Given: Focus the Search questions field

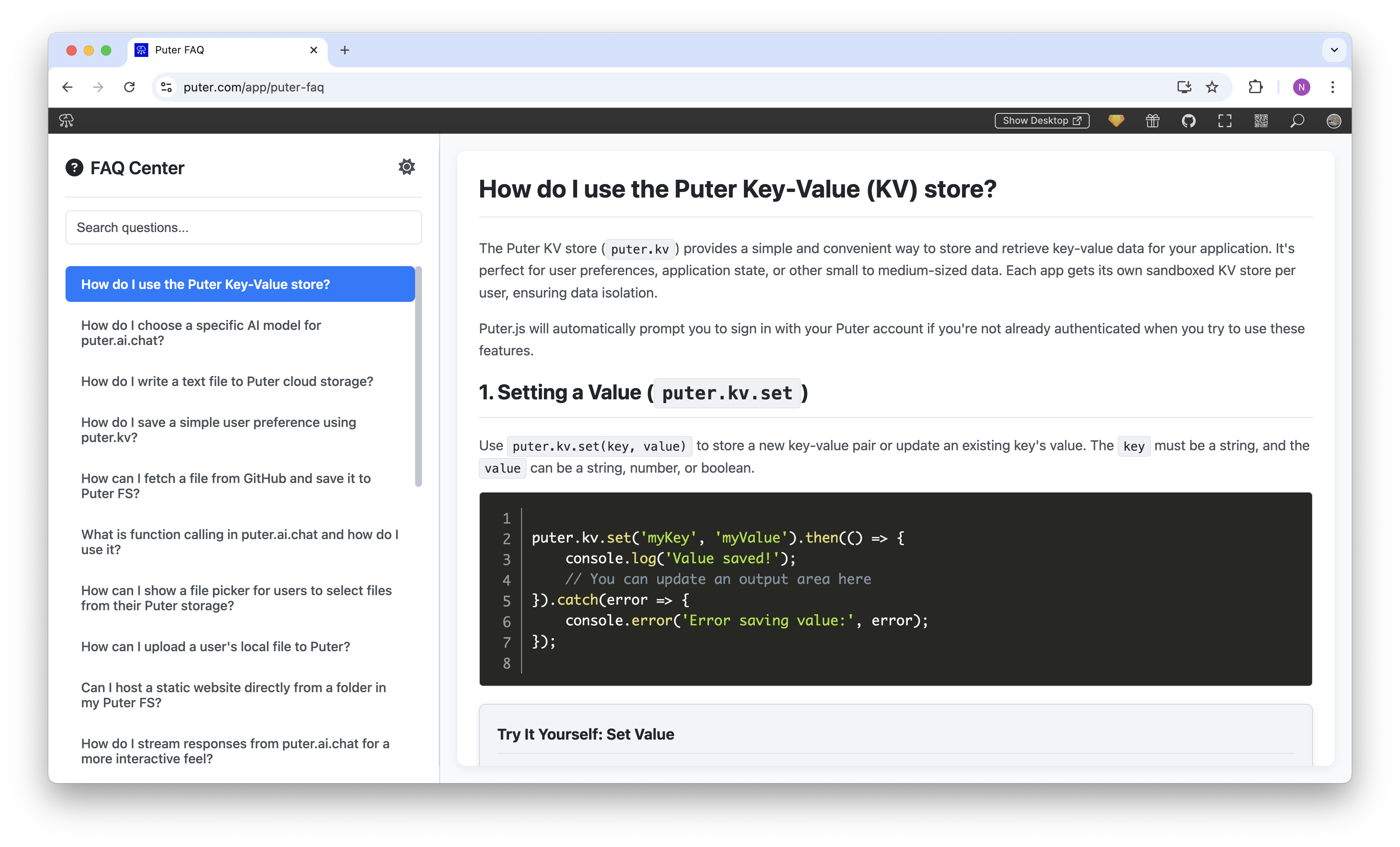Looking at the screenshot, I should (243, 227).
